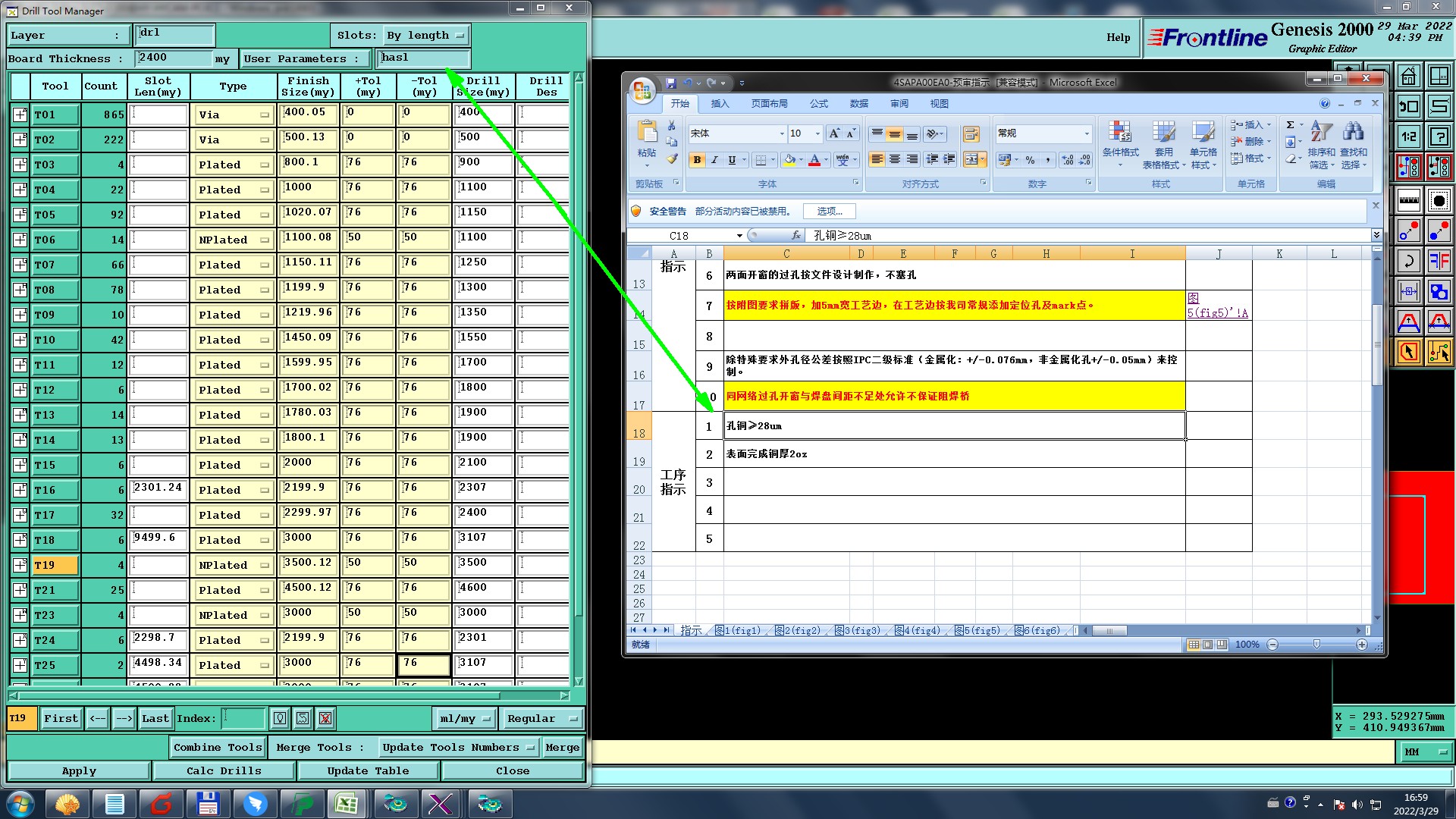
Task: Click the lightbulb icon next to Index field
Action: point(280,718)
